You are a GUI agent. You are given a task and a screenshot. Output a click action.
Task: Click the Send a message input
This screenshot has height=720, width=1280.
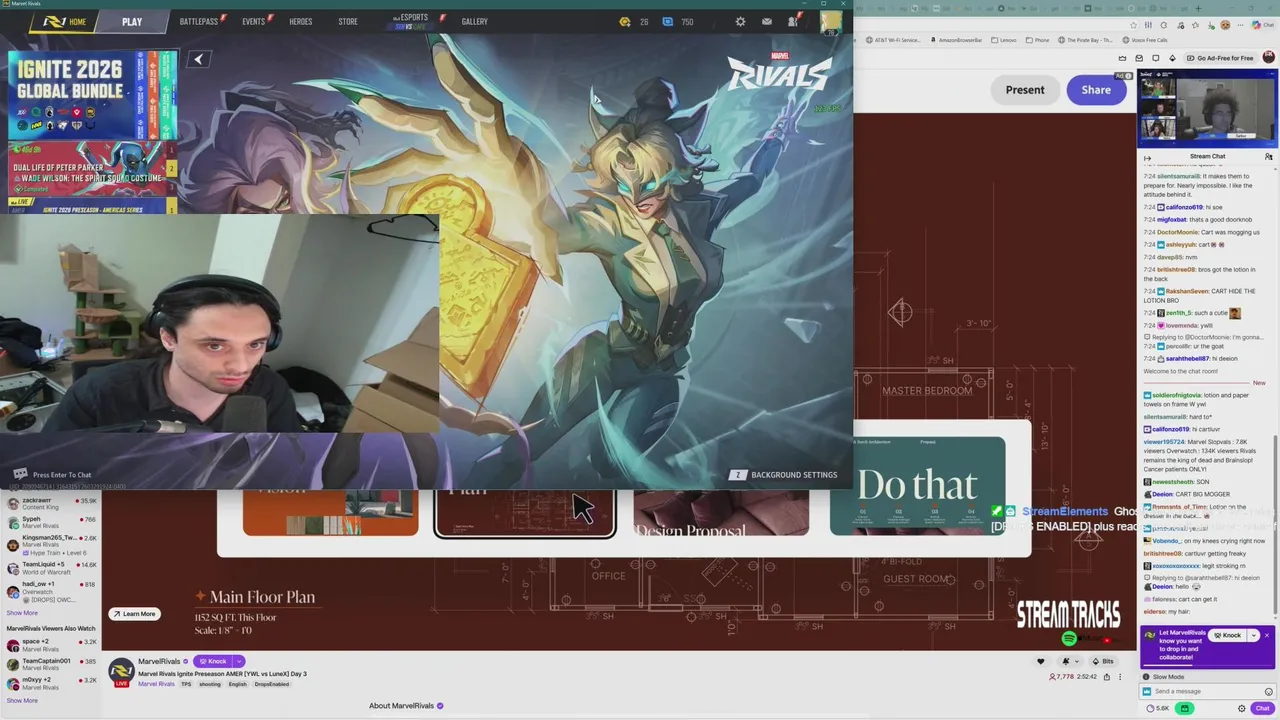tap(1208, 691)
